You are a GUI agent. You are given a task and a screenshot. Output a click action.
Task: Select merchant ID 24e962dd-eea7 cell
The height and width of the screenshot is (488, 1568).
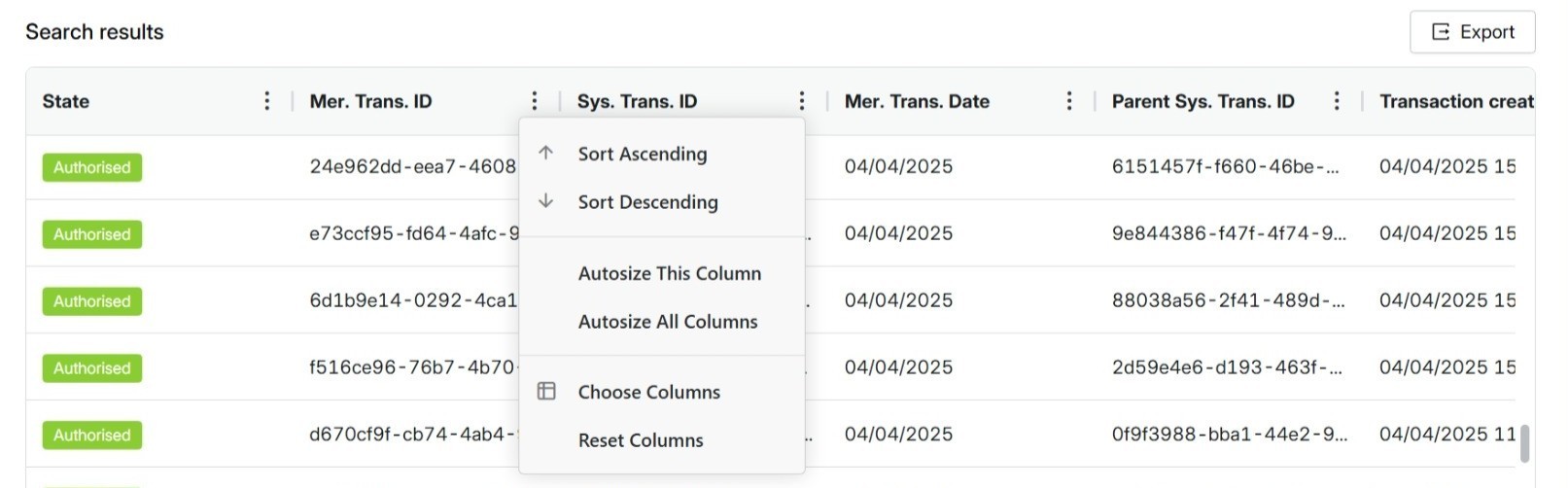coord(413,166)
